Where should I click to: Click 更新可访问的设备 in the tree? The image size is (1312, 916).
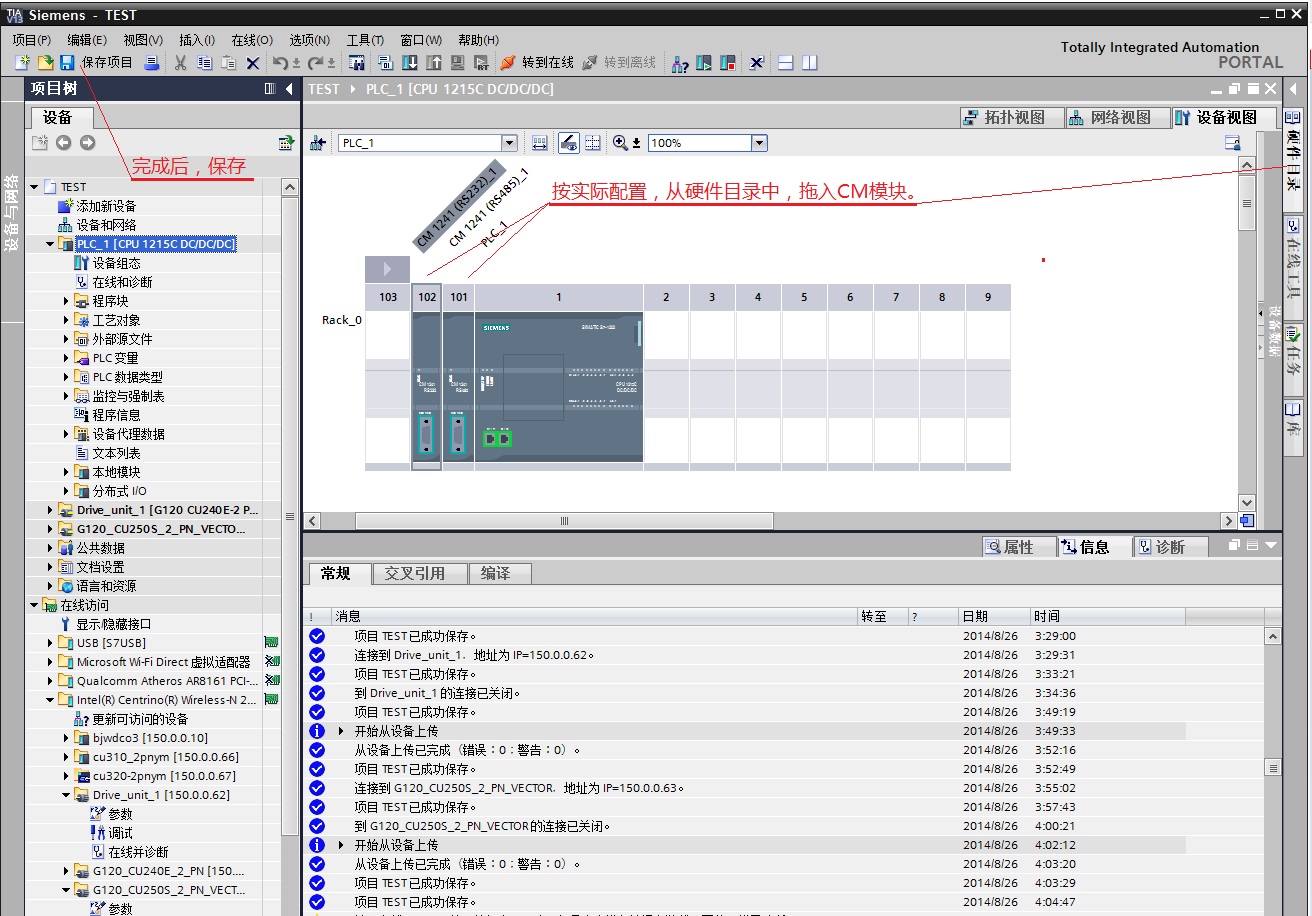click(140, 719)
